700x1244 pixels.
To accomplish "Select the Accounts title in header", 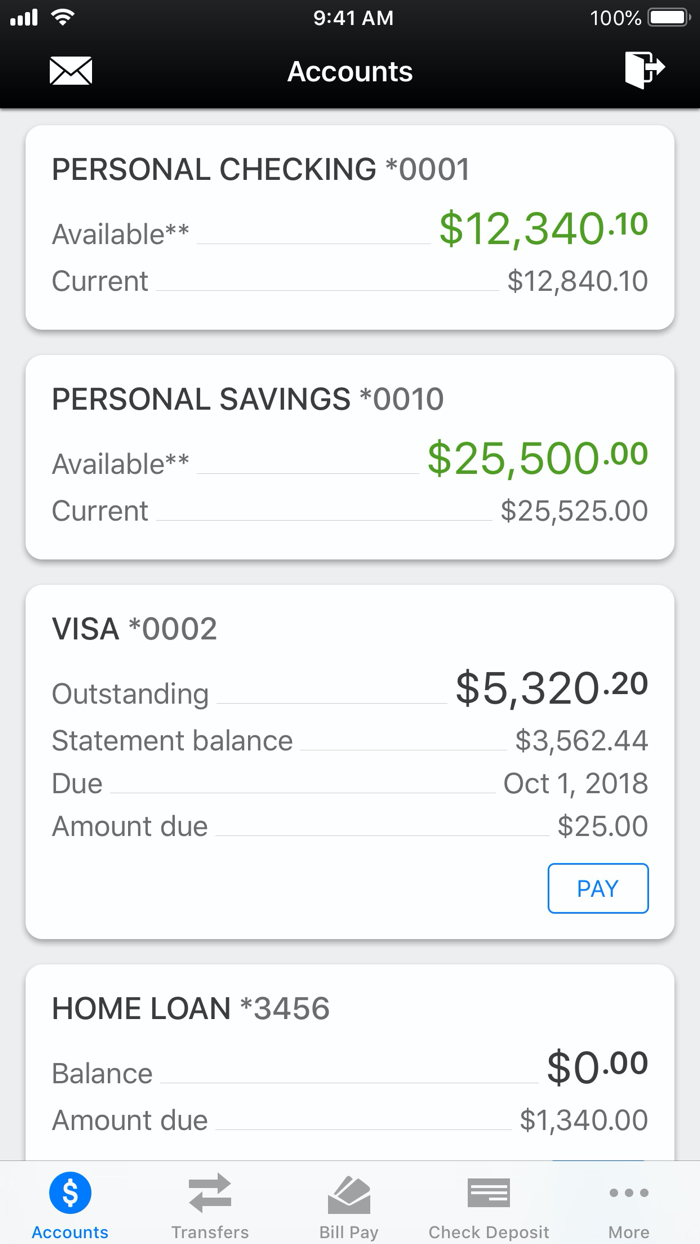I will point(349,70).
